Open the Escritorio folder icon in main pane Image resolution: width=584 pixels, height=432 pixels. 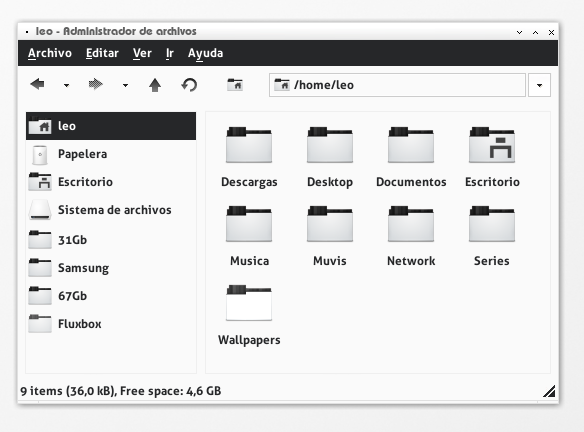492,145
